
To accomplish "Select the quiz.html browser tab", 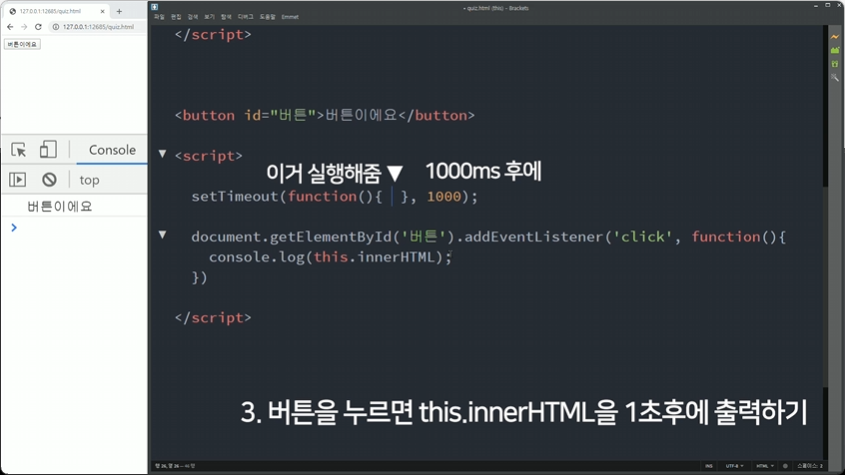I will click(x=56, y=11).
